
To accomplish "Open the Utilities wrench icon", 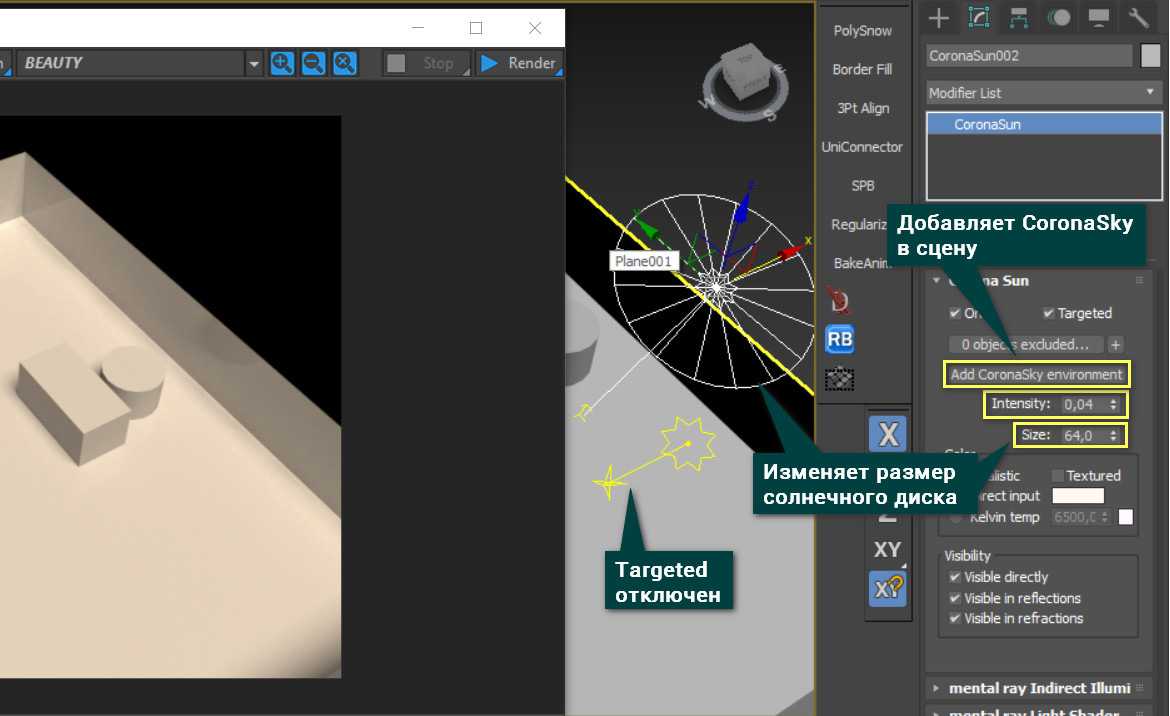I will click(x=1139, y=17).
